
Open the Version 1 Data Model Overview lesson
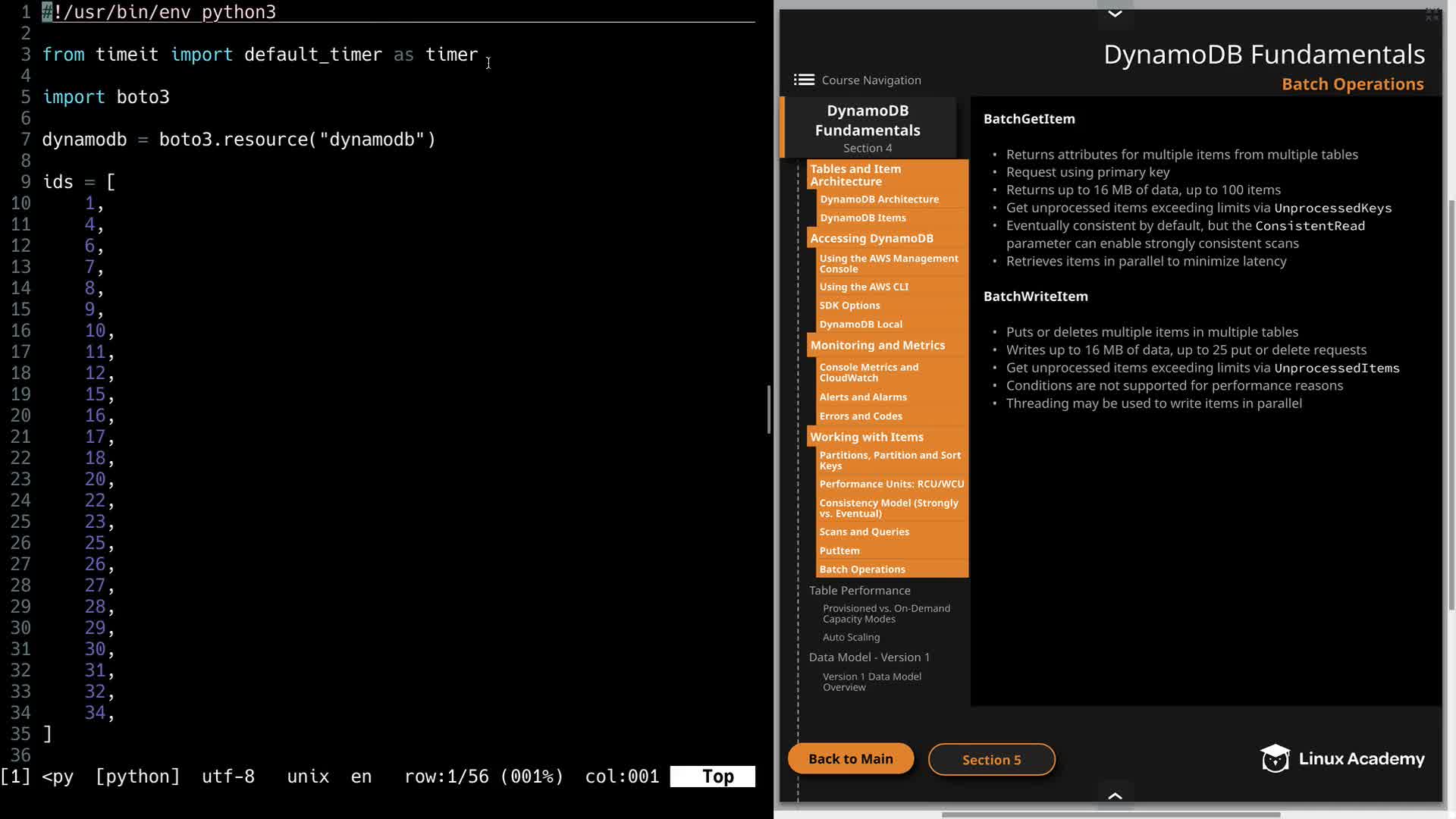871,681
